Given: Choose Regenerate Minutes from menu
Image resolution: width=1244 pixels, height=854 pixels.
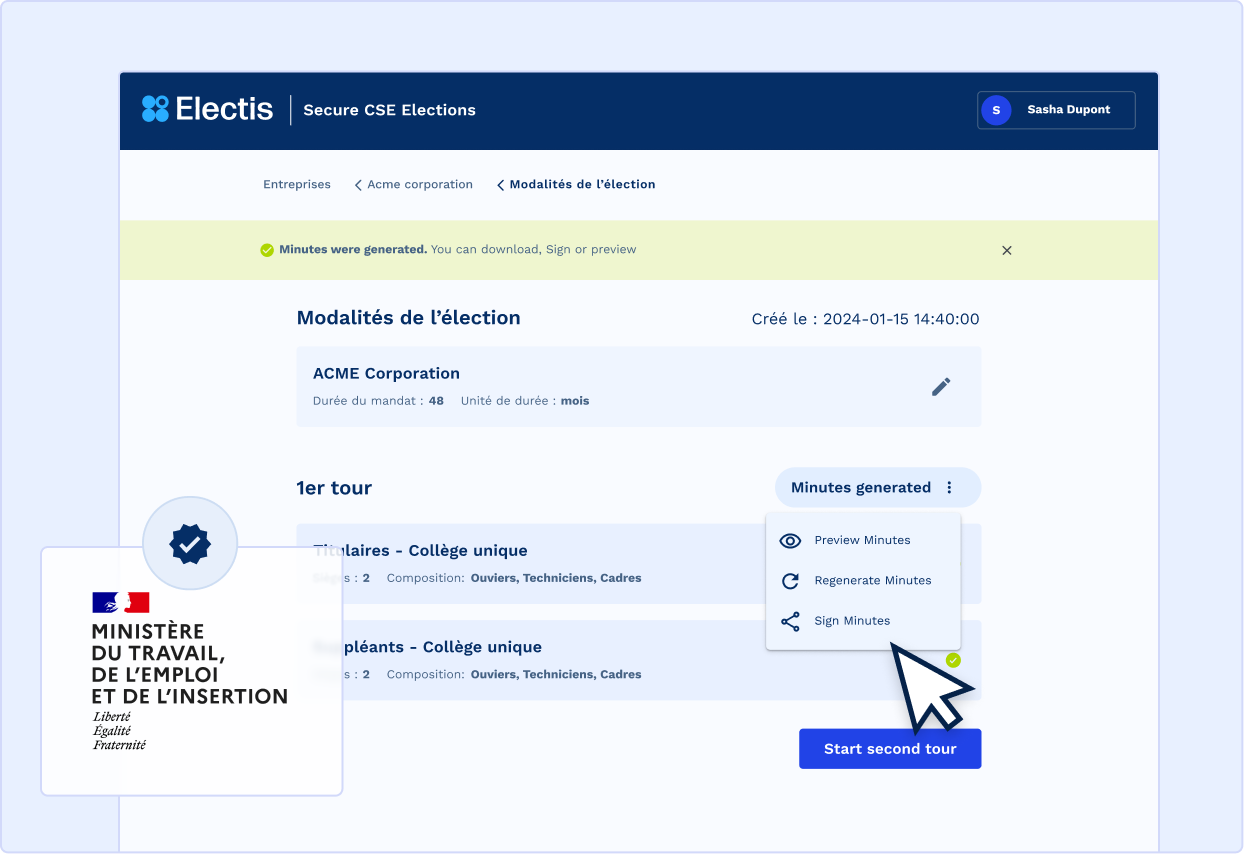Looking at the screenshot, I should click(x=863, y=580).
